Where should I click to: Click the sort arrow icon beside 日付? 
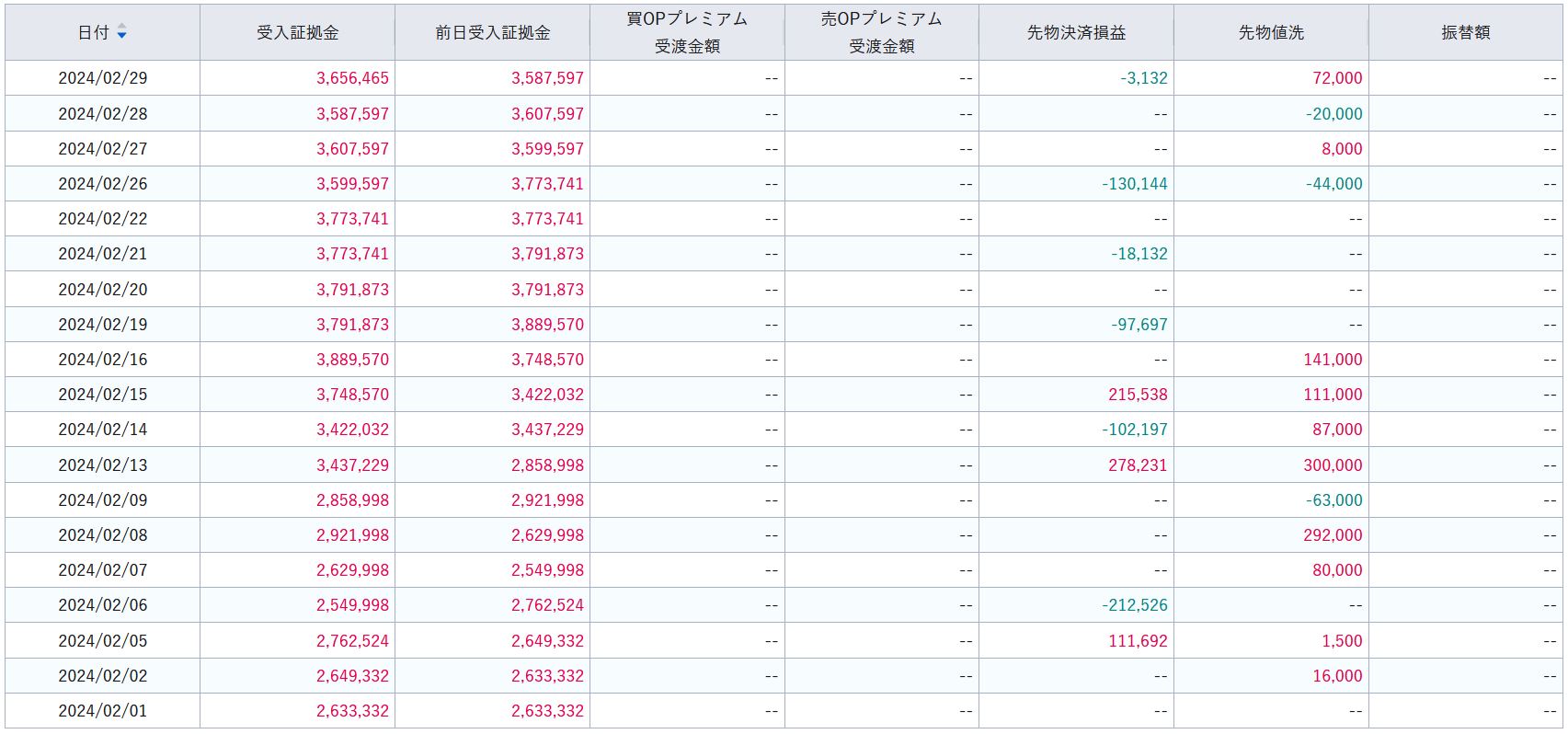click(x=121, y=33)
